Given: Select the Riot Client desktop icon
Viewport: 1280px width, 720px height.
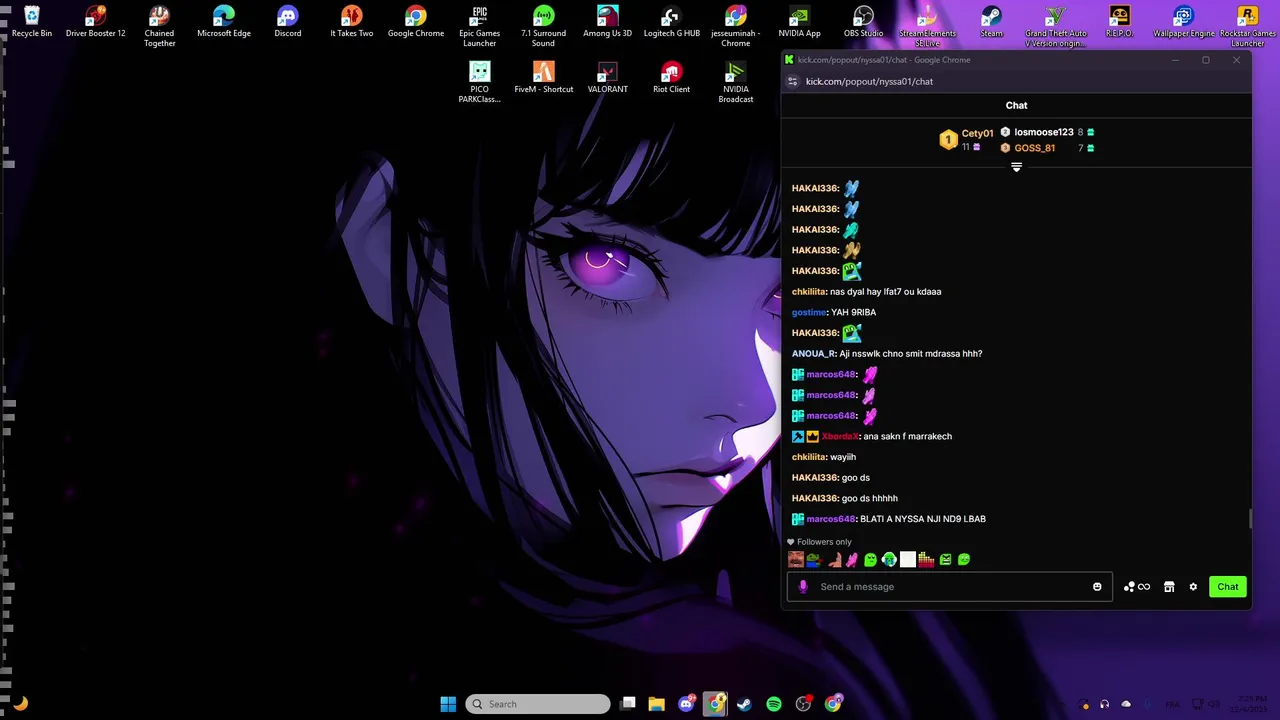Looking at the screenshot, I should point(671,78).
